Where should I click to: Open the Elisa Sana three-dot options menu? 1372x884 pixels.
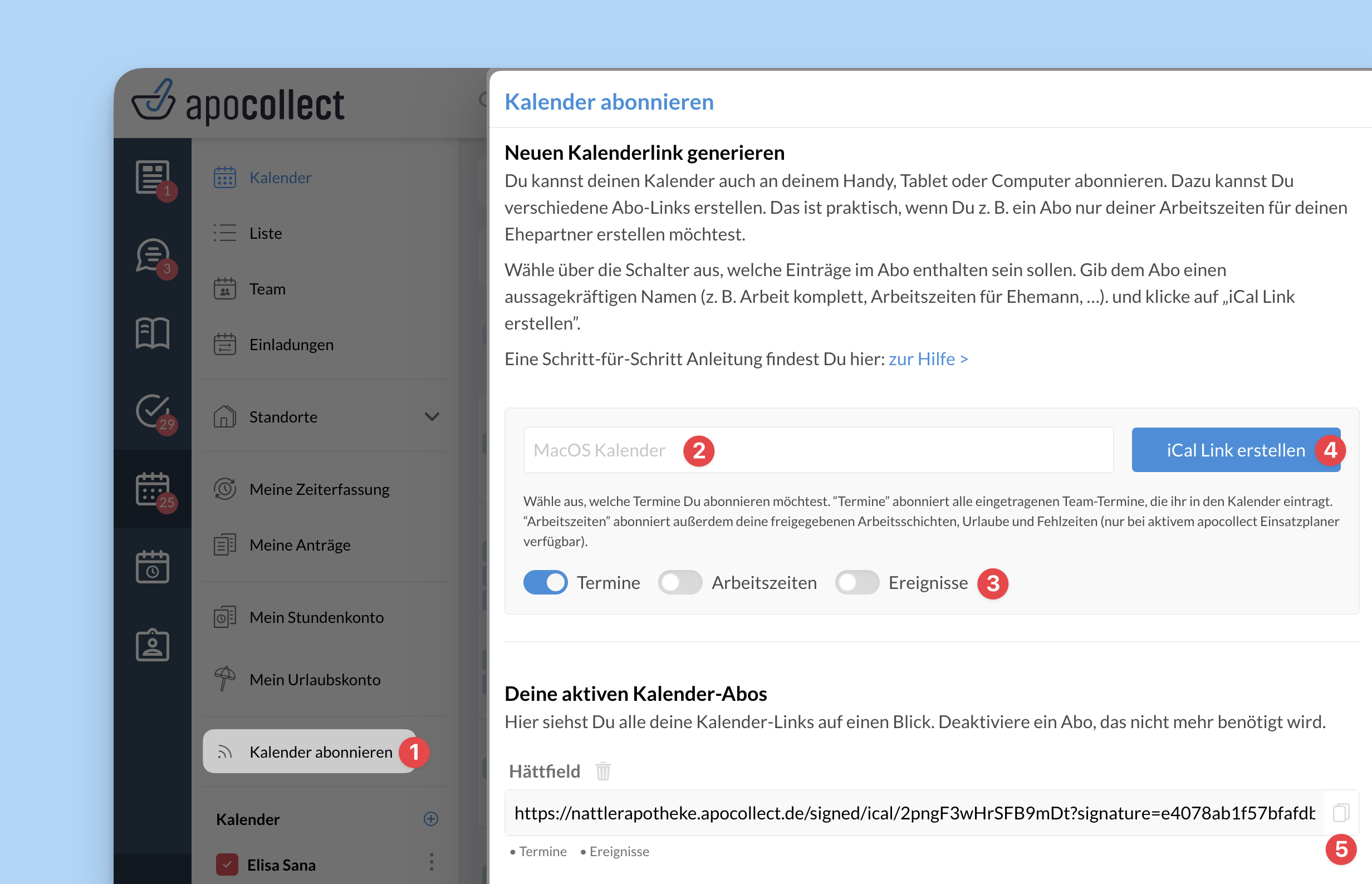(431, 861)
